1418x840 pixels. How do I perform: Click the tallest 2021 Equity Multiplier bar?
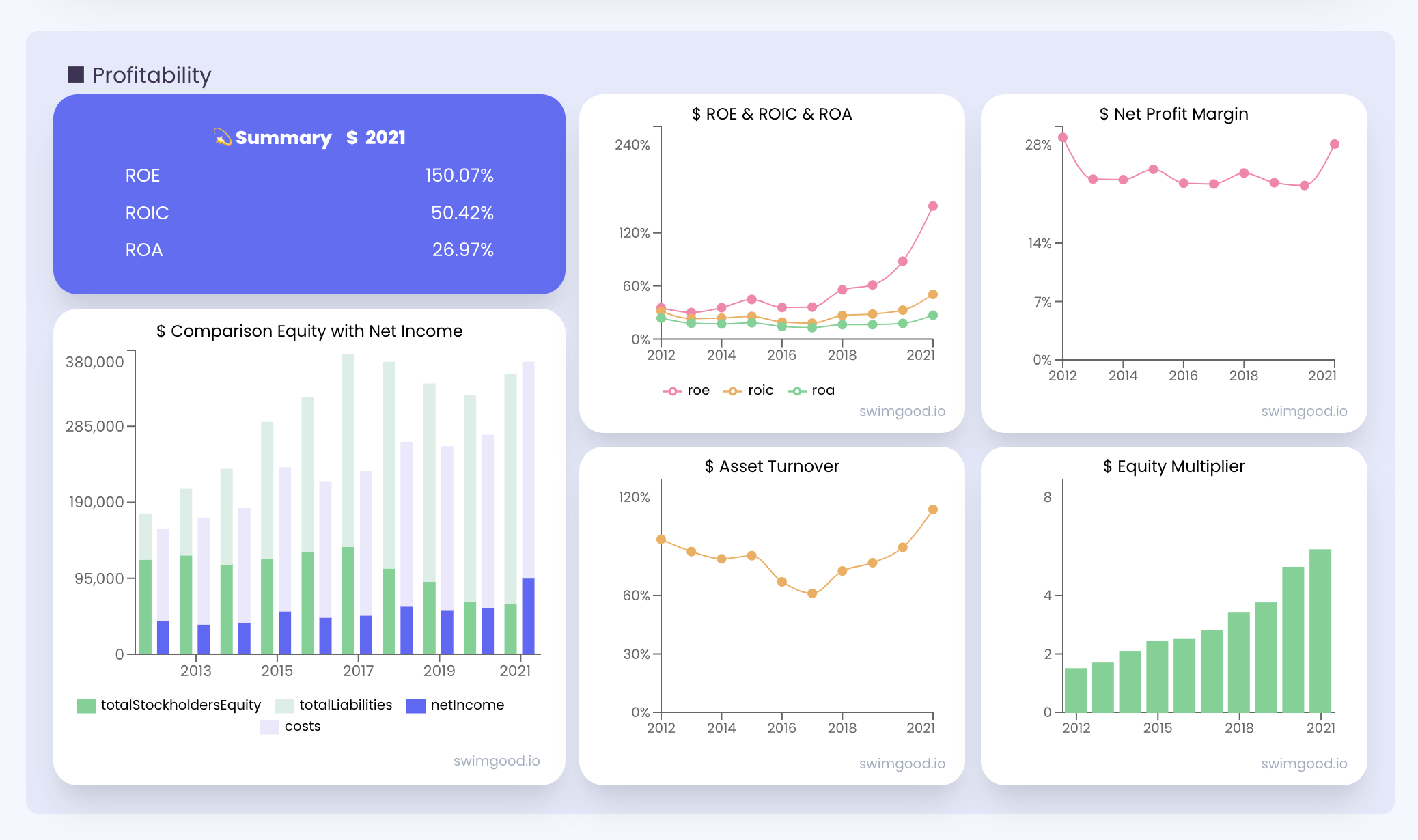(x=1320, y=630)
